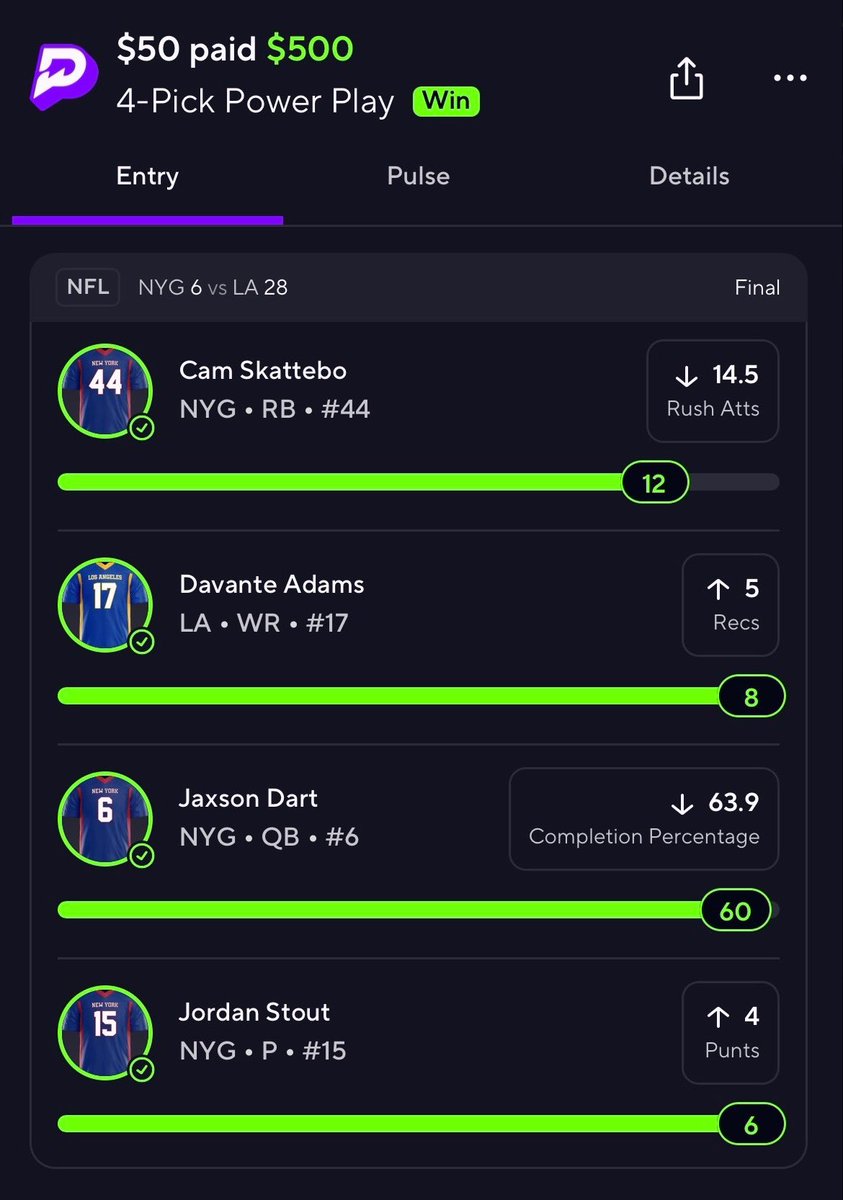
Task: Open the 14.5 Rush Atts stat box
Action: click(x=713, y=391)
